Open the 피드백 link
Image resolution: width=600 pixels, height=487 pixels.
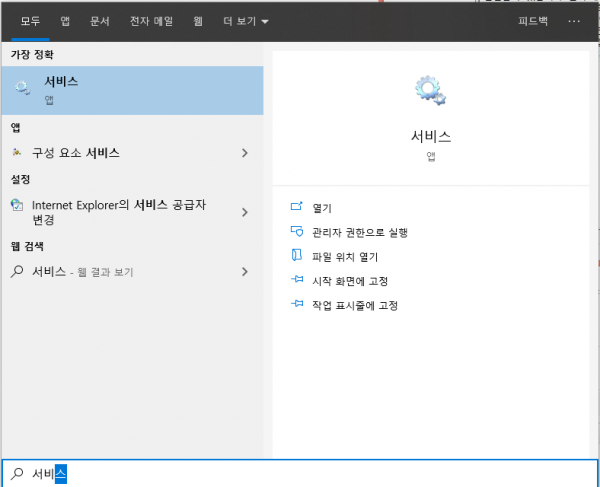click(x=533, y=21)
